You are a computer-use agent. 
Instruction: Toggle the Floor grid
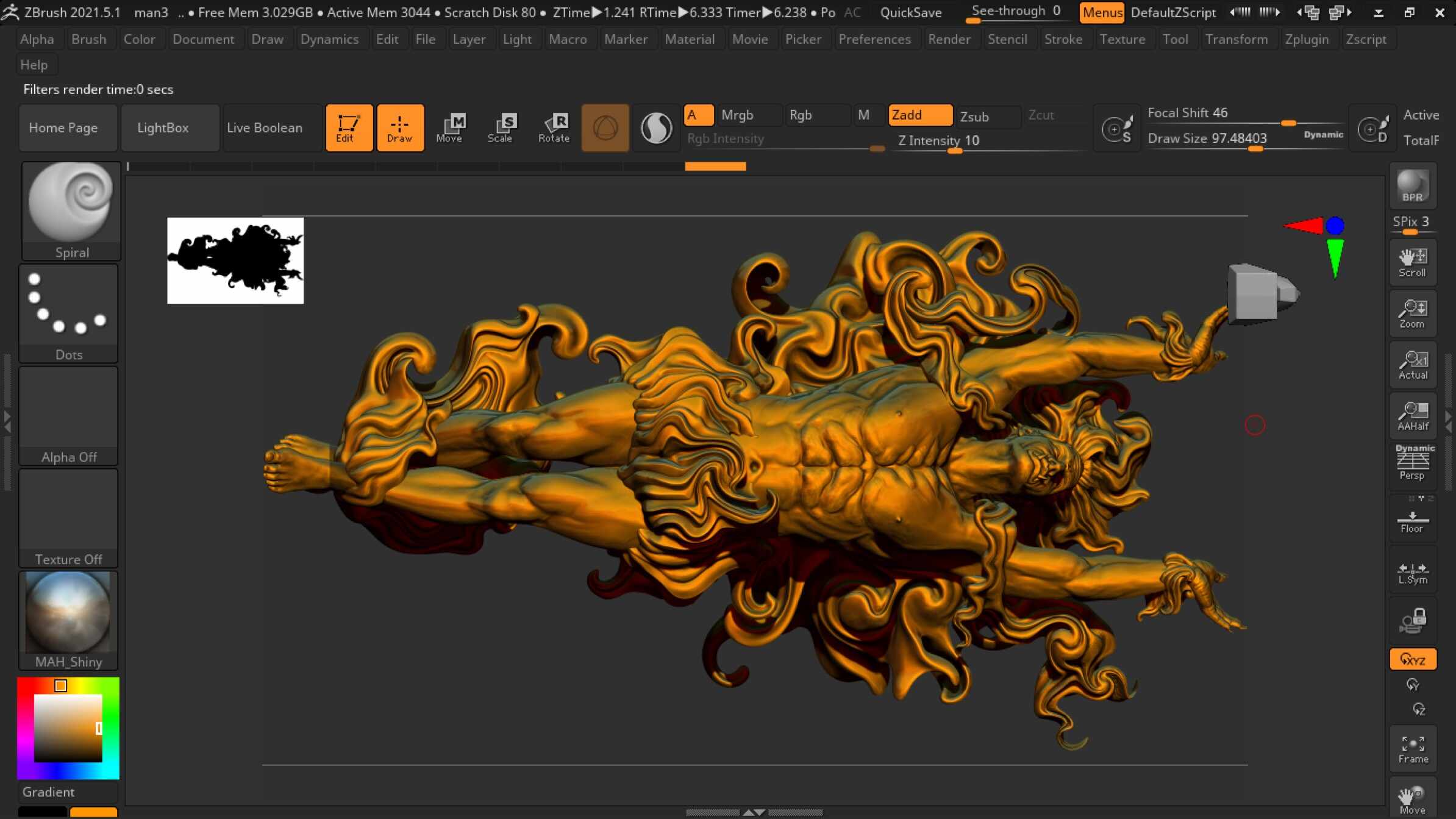[1413, 519]
